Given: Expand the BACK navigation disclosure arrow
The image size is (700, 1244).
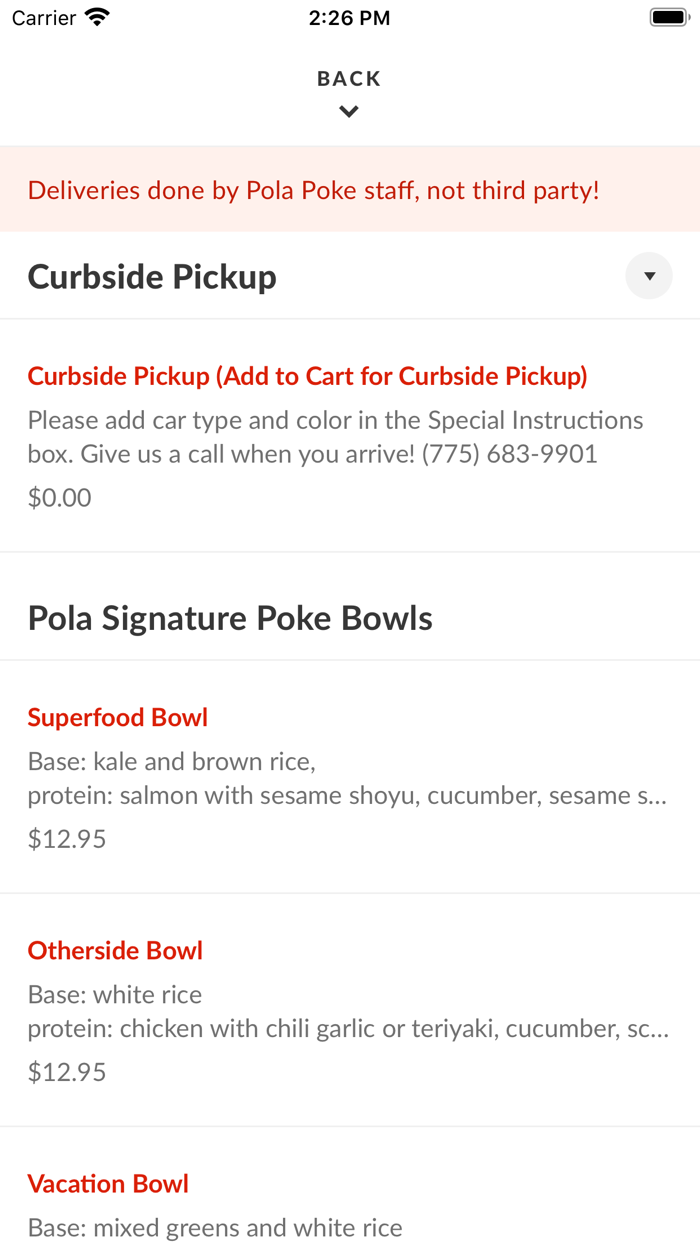Looking at the screenshot, I should tap(348, 110).
